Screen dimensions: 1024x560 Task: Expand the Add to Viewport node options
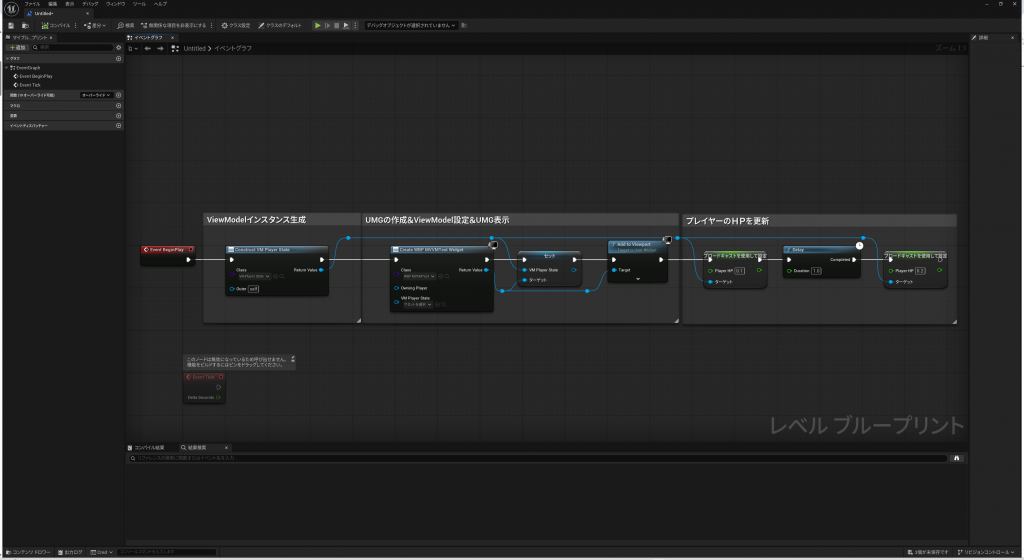637,279
